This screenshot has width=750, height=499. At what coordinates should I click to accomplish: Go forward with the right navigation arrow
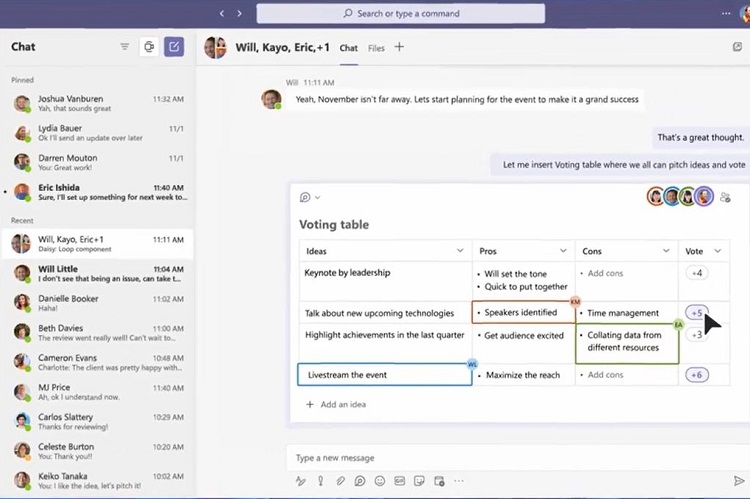(x=239, y=13)
